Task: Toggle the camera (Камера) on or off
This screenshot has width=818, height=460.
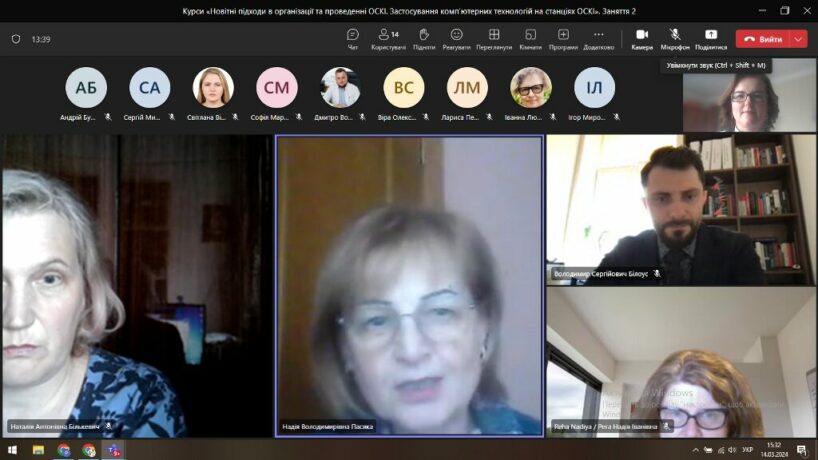Action: tap(641, 38)
